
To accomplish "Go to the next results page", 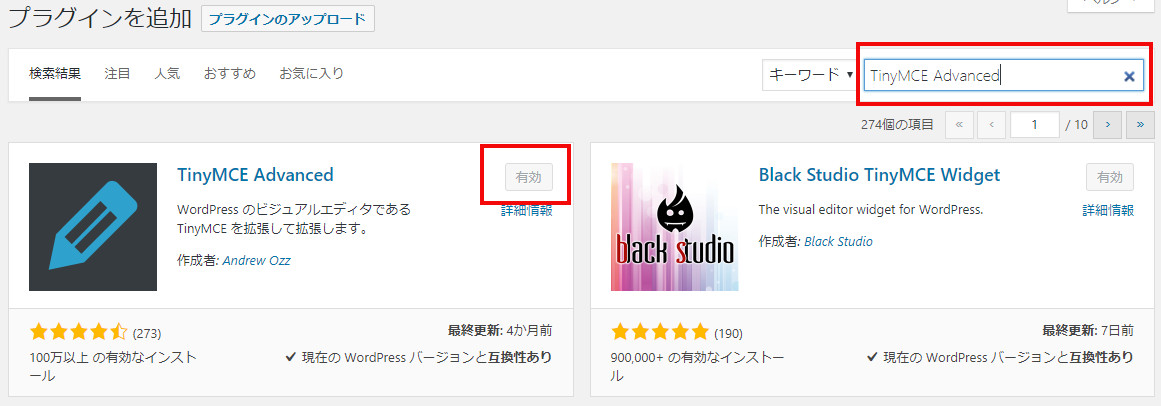I will click(1108, 124).
